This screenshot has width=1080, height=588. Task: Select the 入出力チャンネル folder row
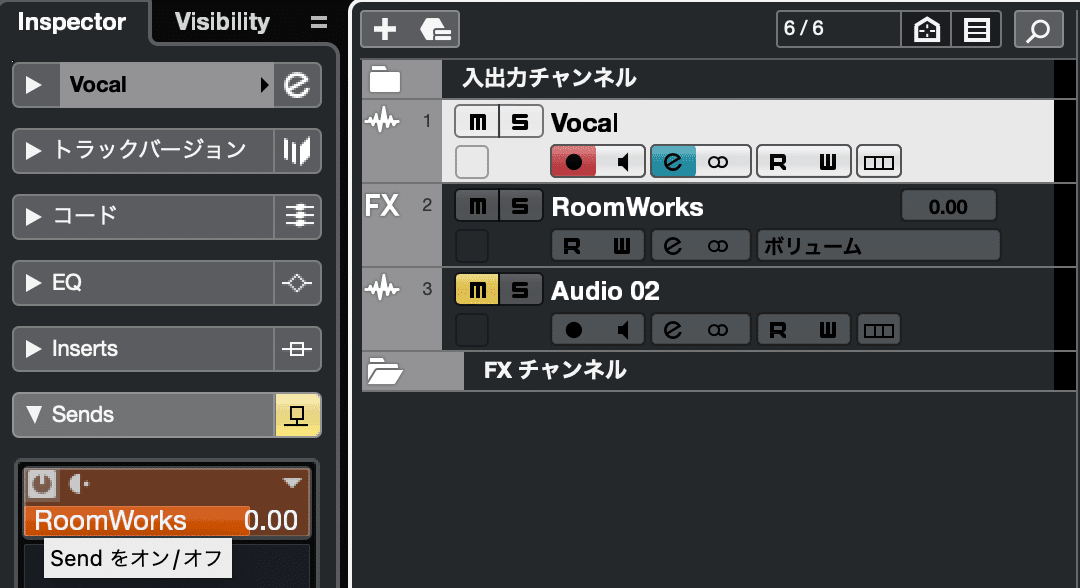pos(747,78)
